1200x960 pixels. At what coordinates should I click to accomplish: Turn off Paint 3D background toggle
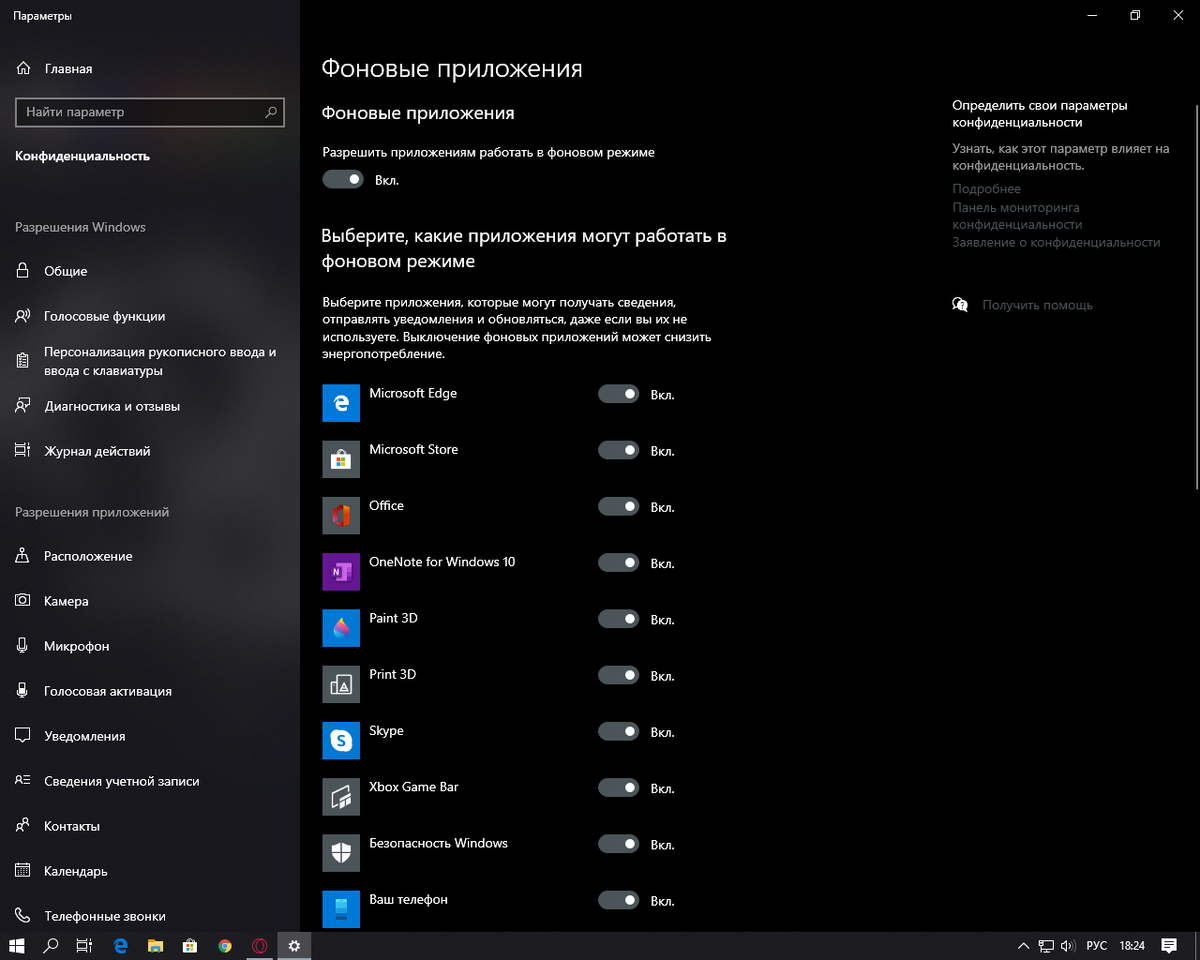[618, 619]
